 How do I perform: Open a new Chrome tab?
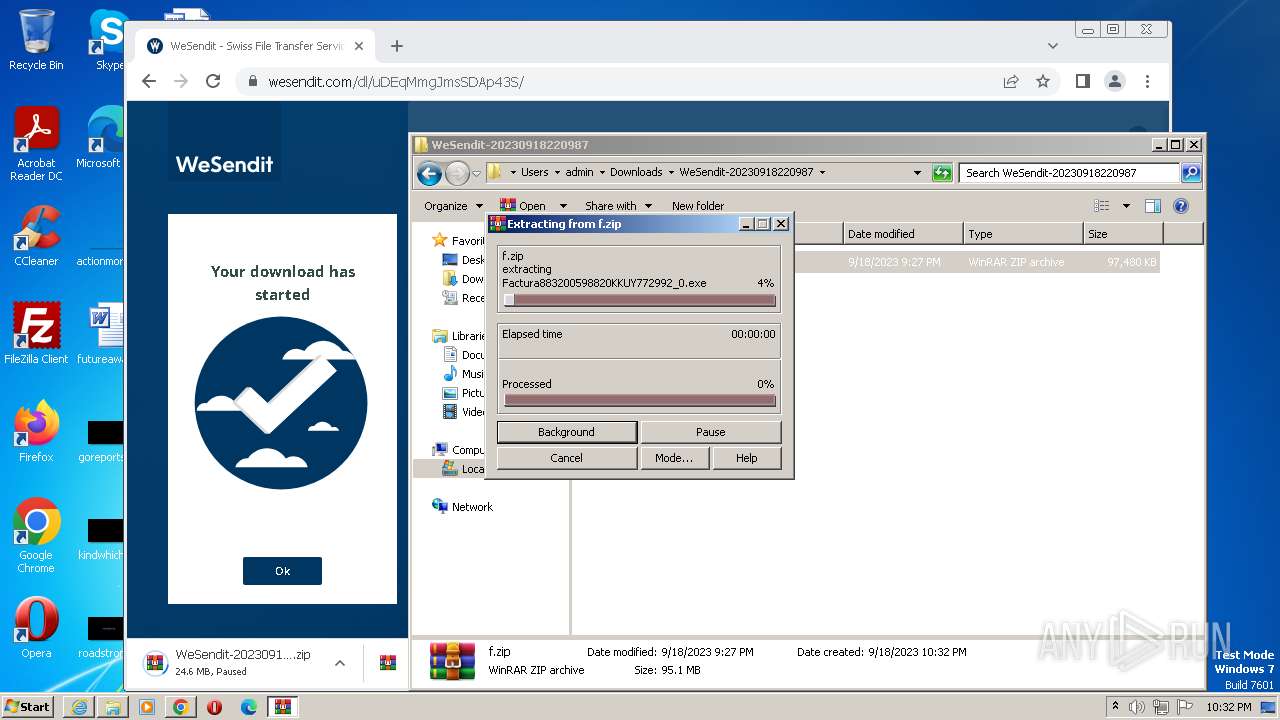pyautogui.click(x=397, y=46)
